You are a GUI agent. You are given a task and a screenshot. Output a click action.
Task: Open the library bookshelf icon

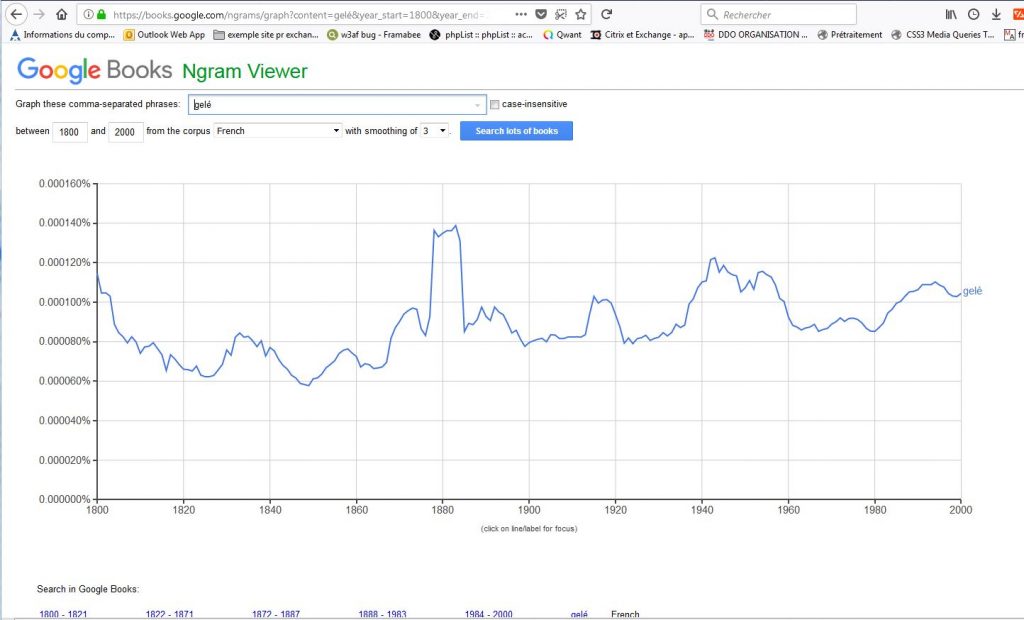point(951,15)
